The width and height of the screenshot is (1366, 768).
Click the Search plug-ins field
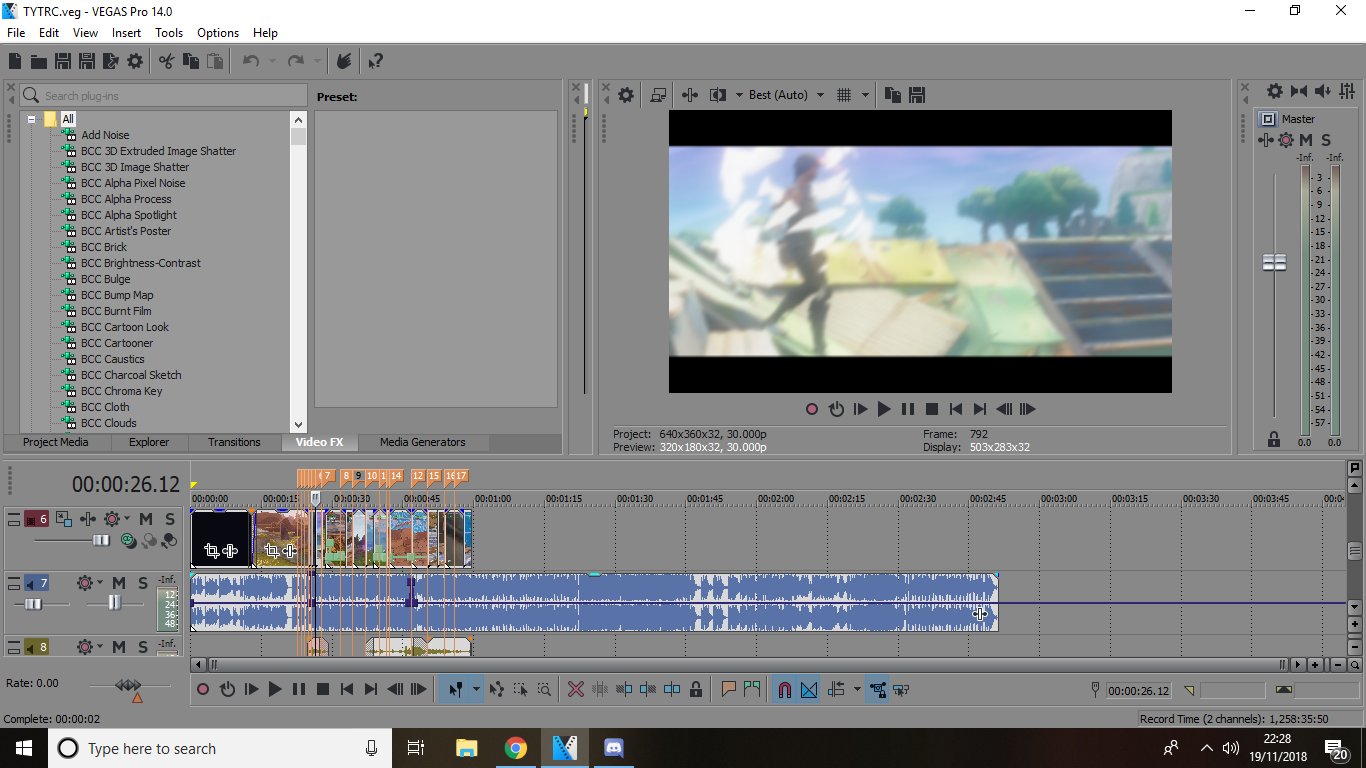[x=164, y=95]
